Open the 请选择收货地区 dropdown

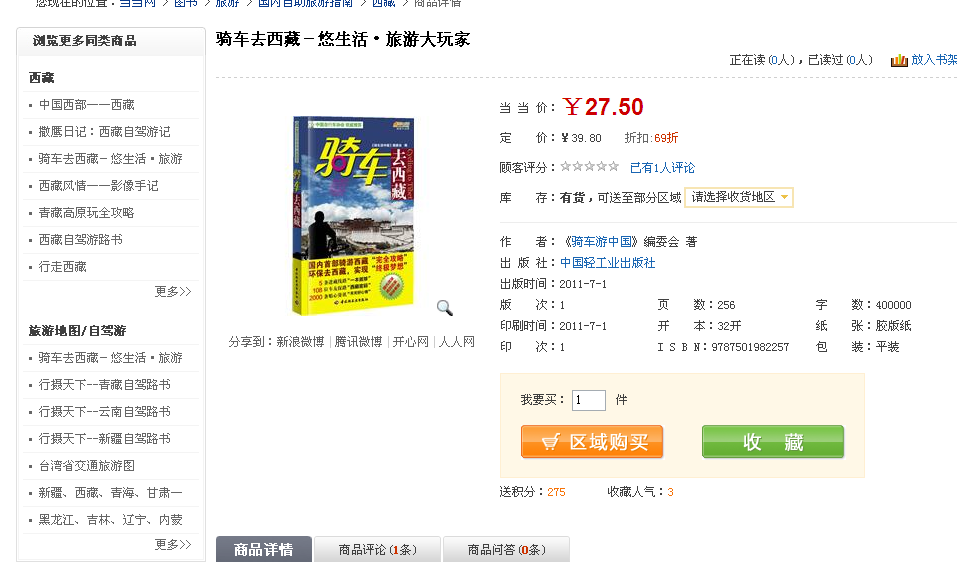[739, 197]
